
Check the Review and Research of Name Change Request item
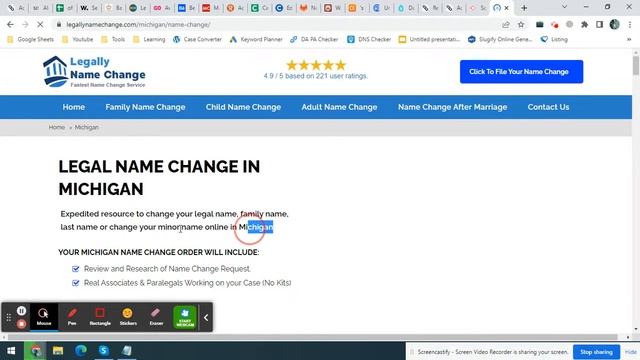pos(76,269)
